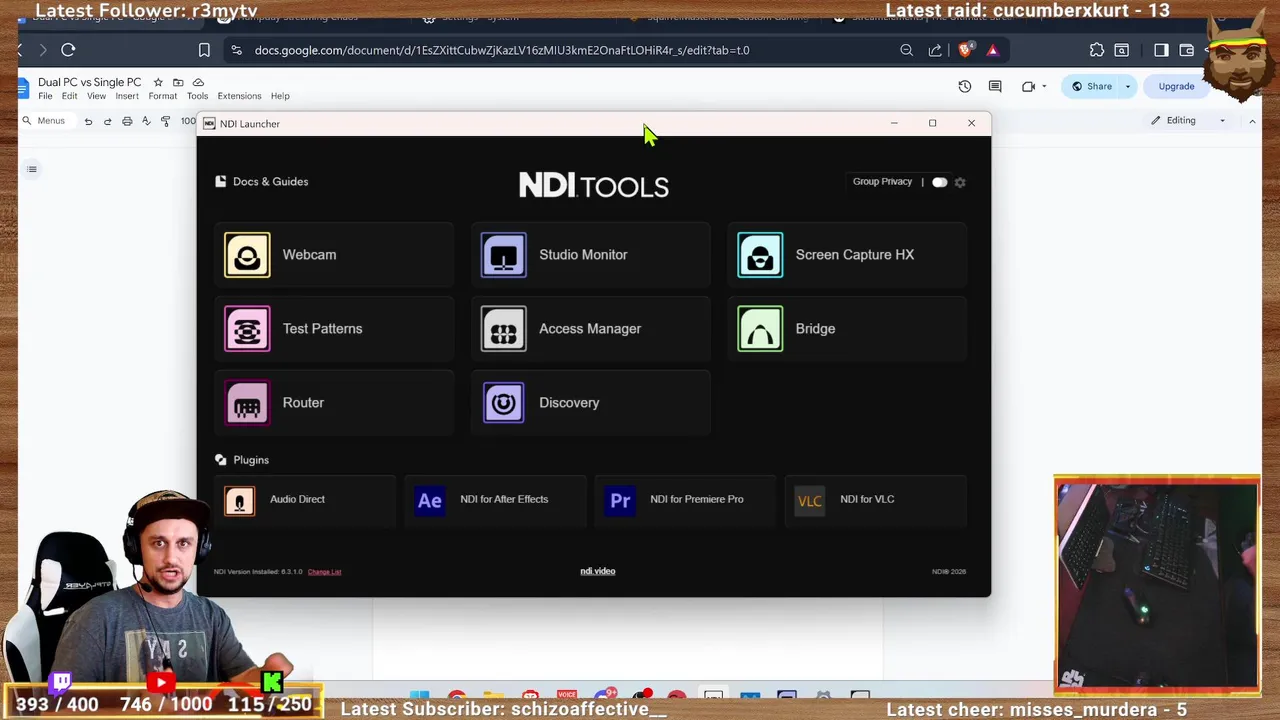The image size is (1280, 720).
Task: Share the page with browser share icon
Action: [935, 50]
